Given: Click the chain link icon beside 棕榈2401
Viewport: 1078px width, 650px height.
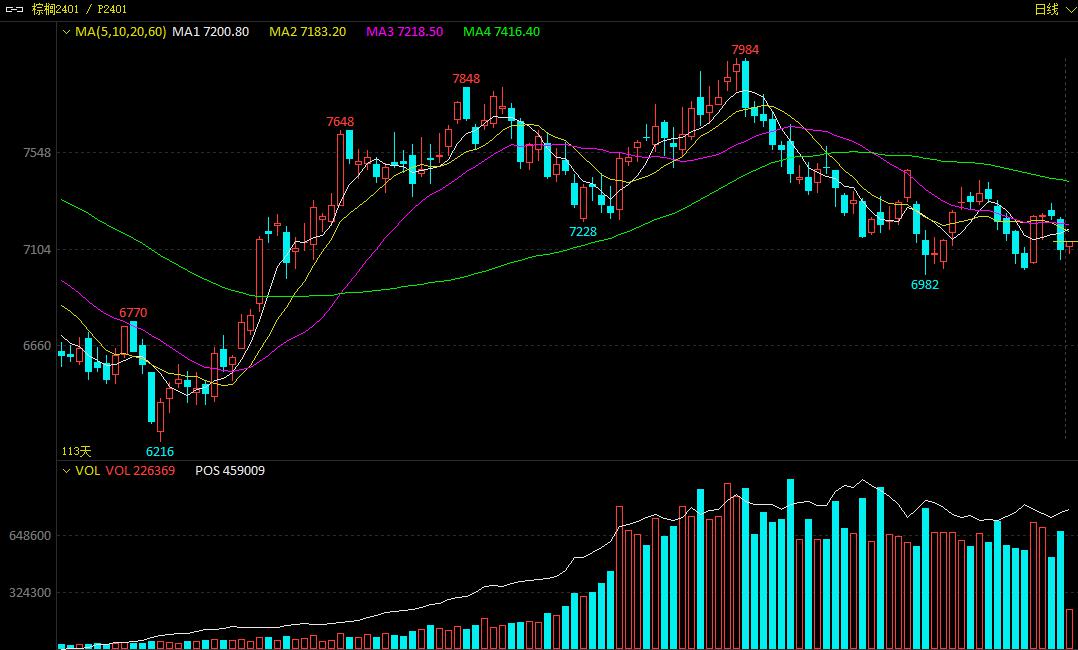Looking at the screenshot, I should (x=14, y=10).
